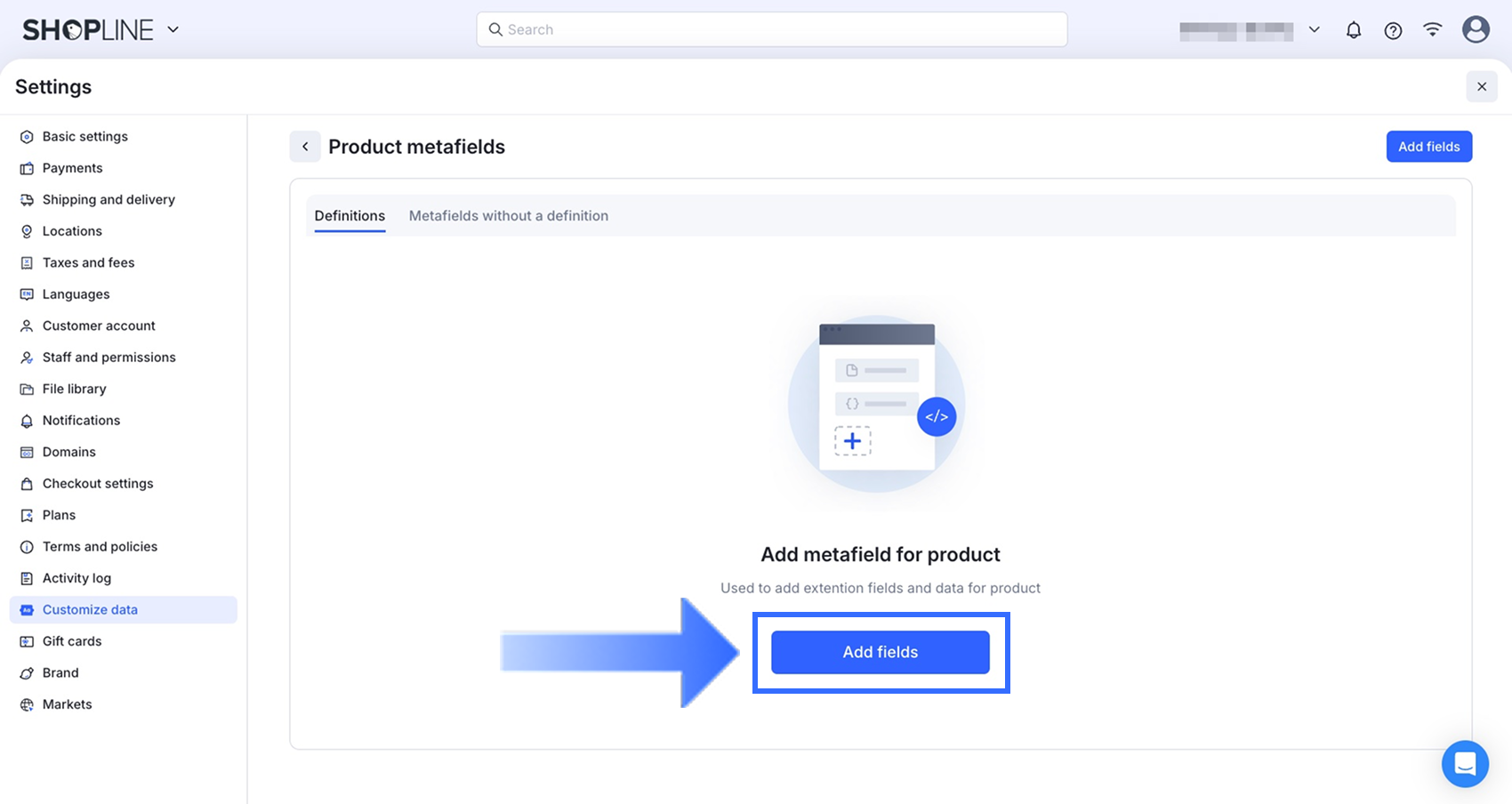Viewport: 1512px width, 804px height.
Task: Go back using the left chevron button
Action: [x=305, y=147]
